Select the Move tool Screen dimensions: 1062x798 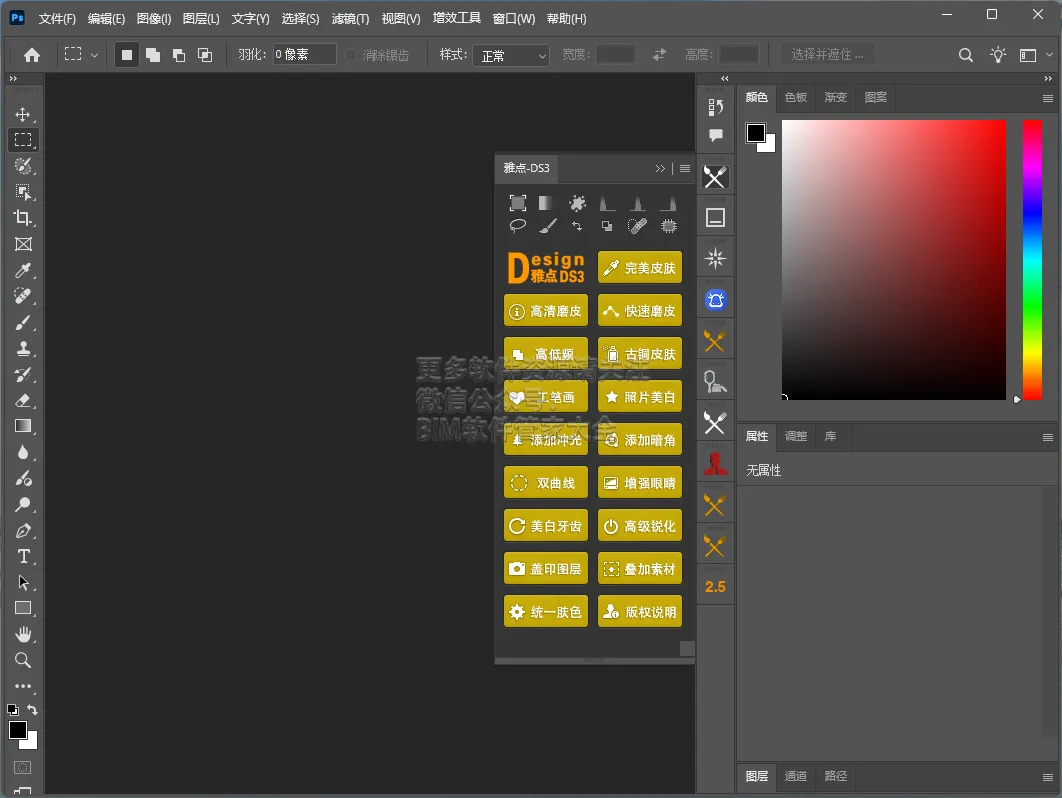point(23,114)
